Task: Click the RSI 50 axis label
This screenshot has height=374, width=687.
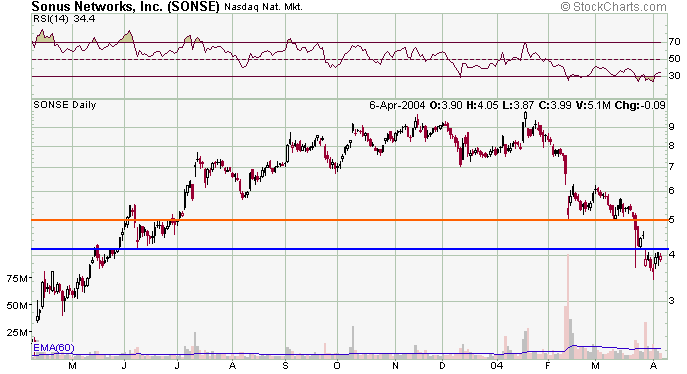Action: [x=675, y=59]
